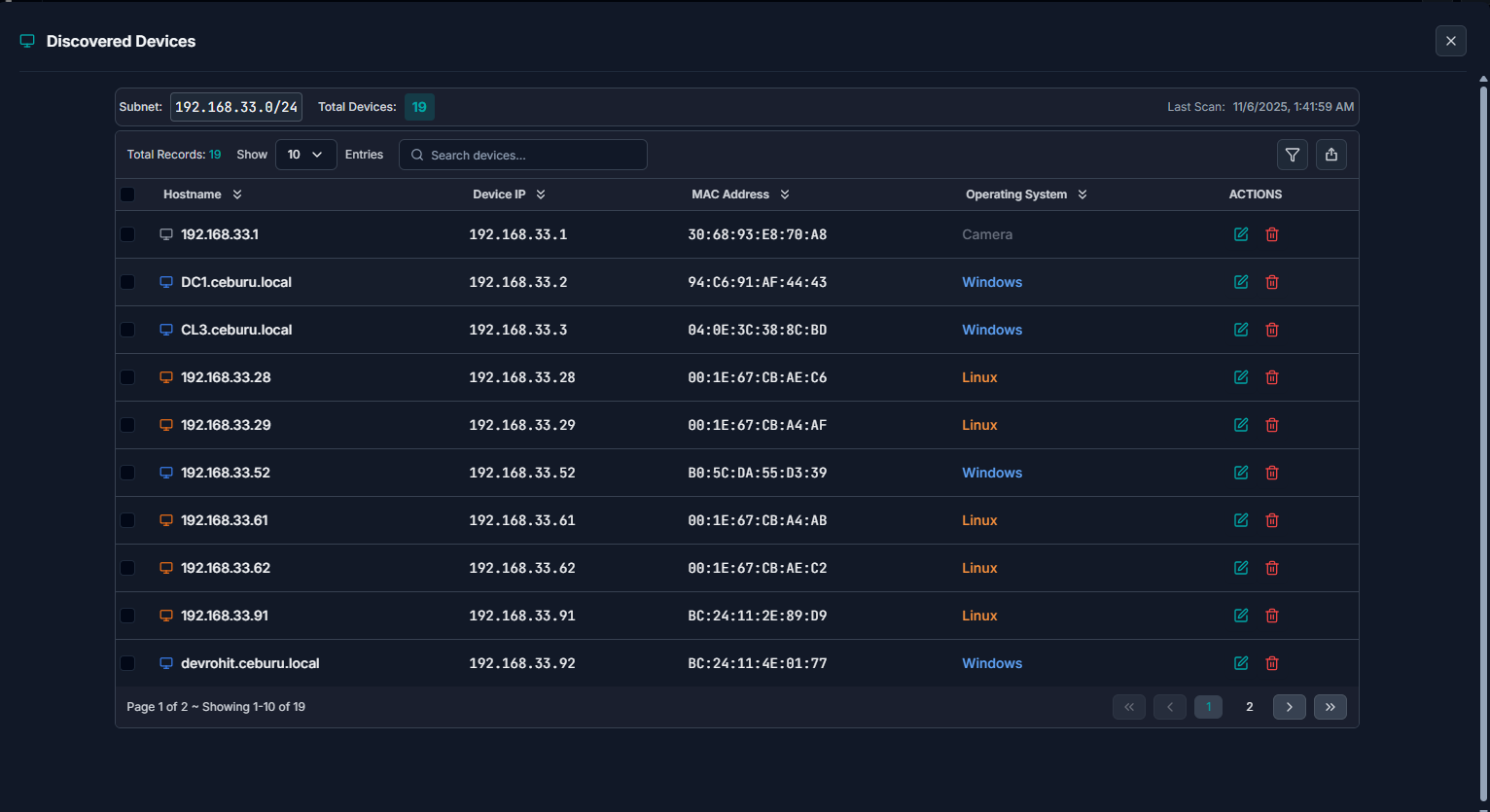
Task: Sort by Hostname column arrows
Action: click(x=237, y=194)
